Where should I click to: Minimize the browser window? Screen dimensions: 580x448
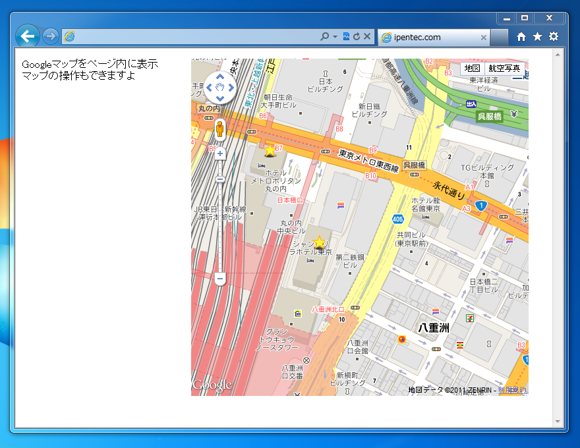(507, 18)
